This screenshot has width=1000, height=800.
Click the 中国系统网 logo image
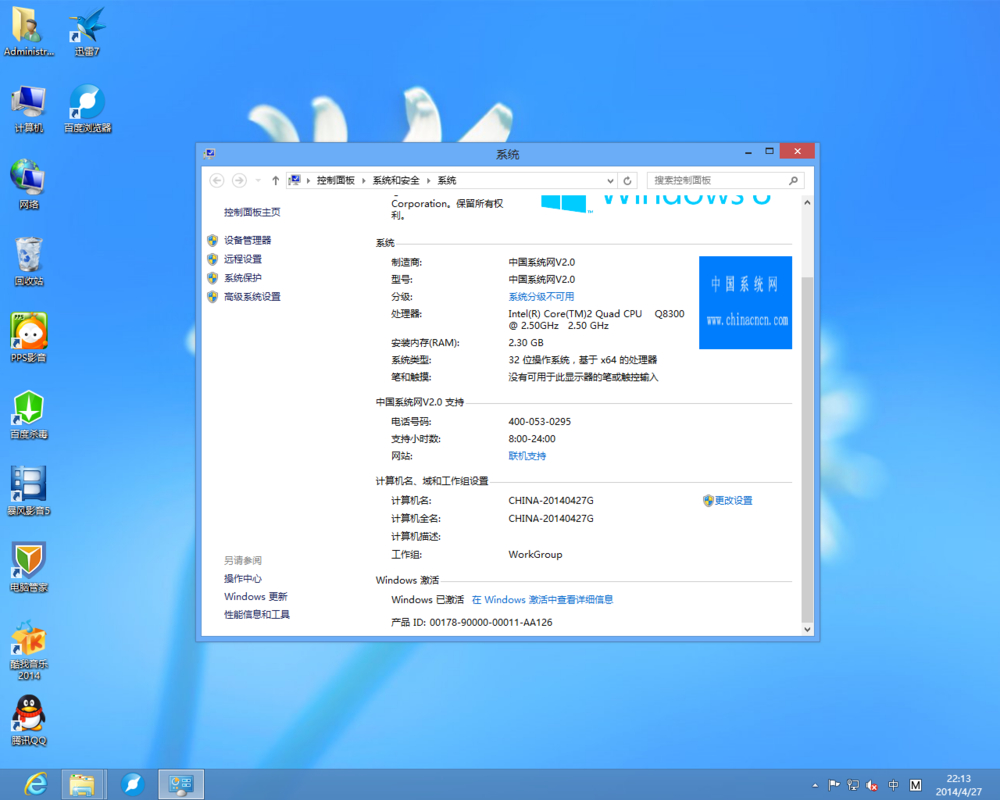pyautogui.click(x=746, y=302)
